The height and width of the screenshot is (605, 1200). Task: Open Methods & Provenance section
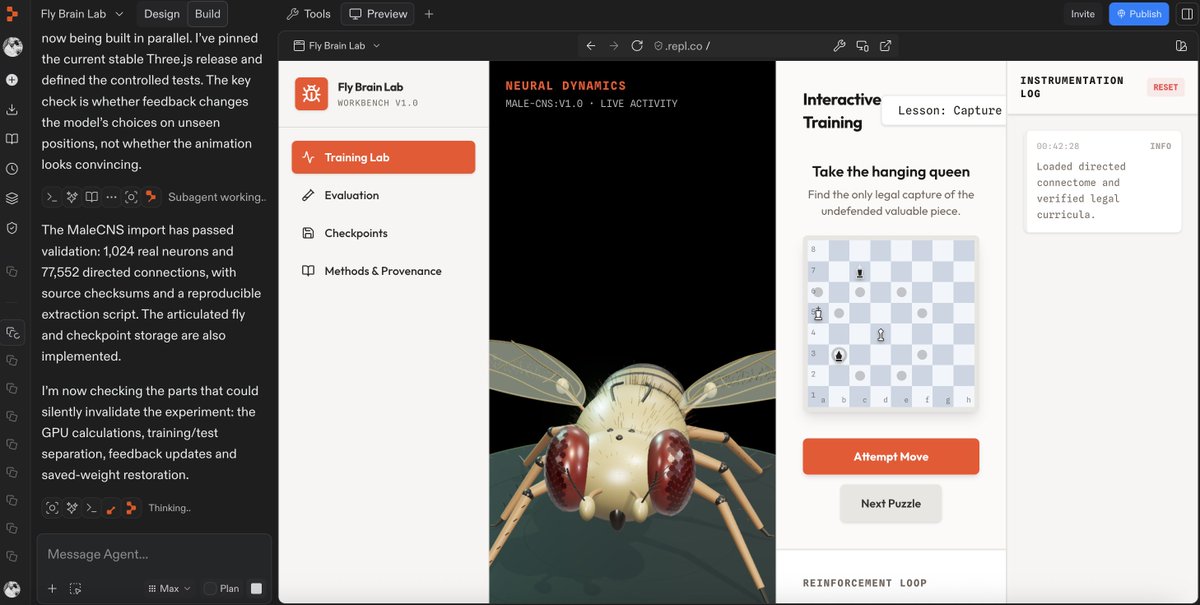click(383, 271)
